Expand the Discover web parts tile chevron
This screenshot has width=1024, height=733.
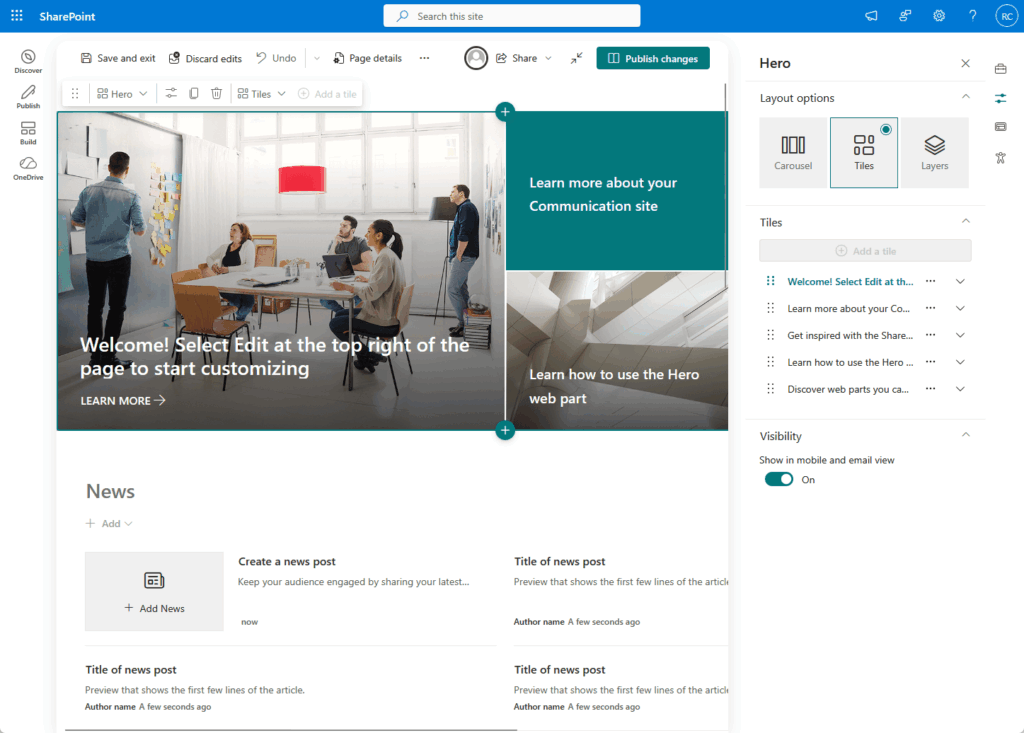960,389
